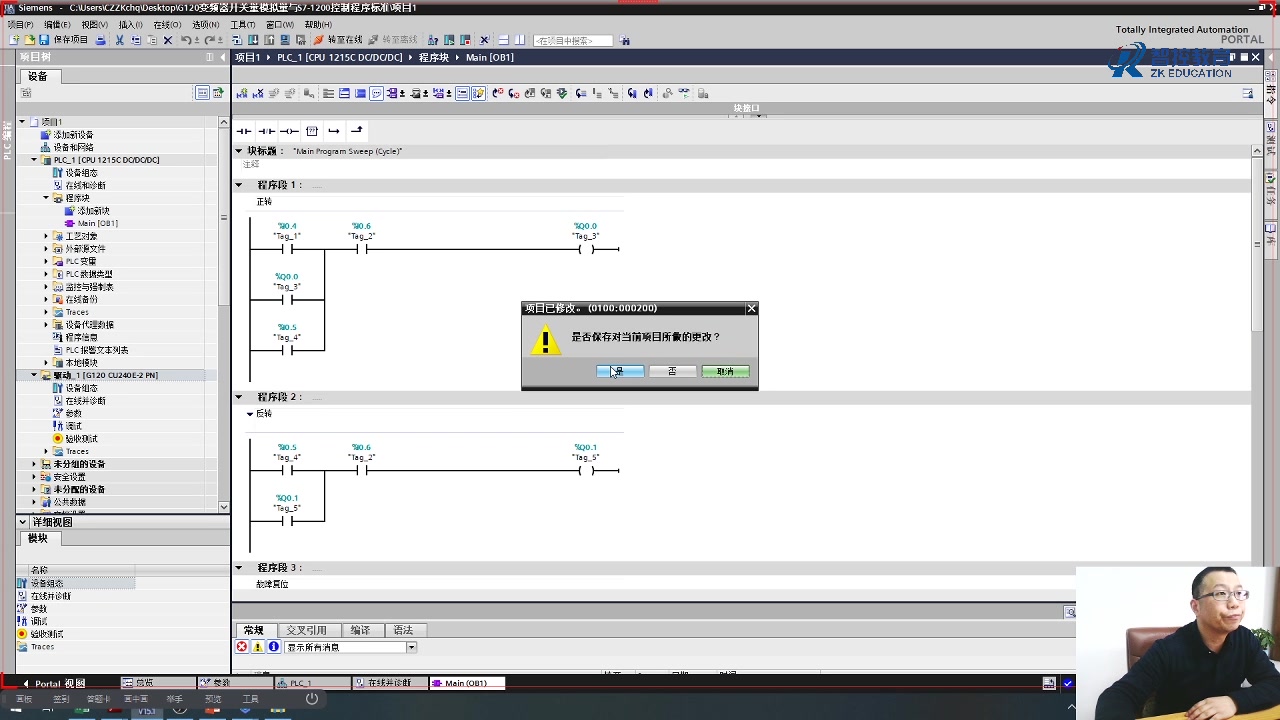
Task: Expand the 本地模块 folder
Action: (x=46, y=363)
